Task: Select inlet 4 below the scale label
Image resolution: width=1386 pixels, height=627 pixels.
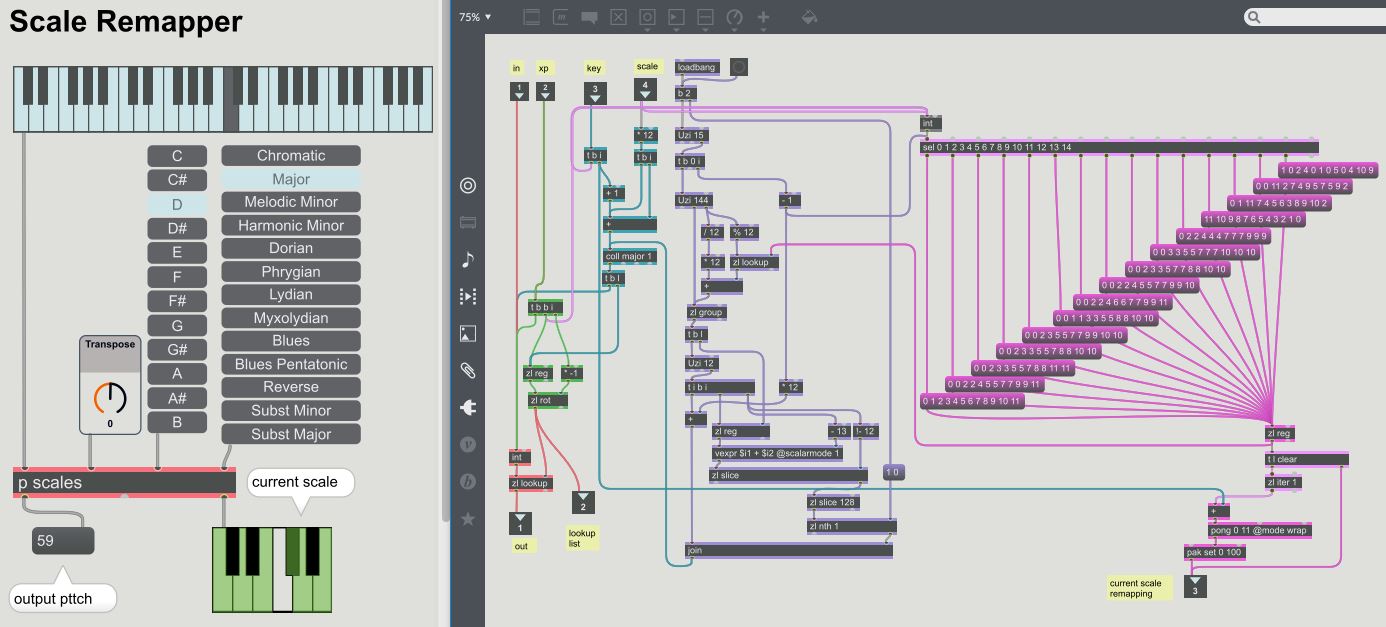Action: click(x=646, y=90)
